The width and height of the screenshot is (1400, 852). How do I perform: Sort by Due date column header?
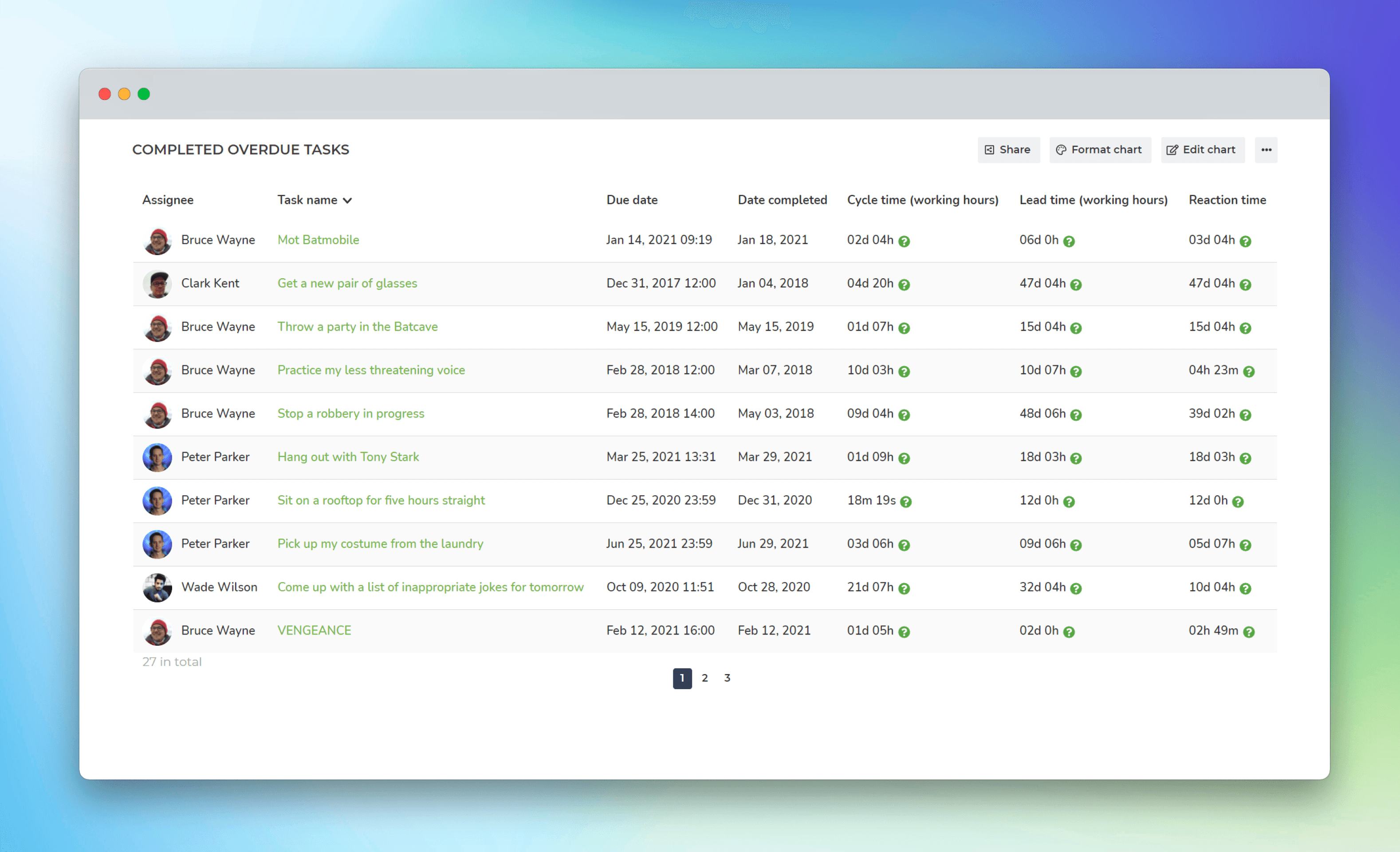tap(632, 200)
